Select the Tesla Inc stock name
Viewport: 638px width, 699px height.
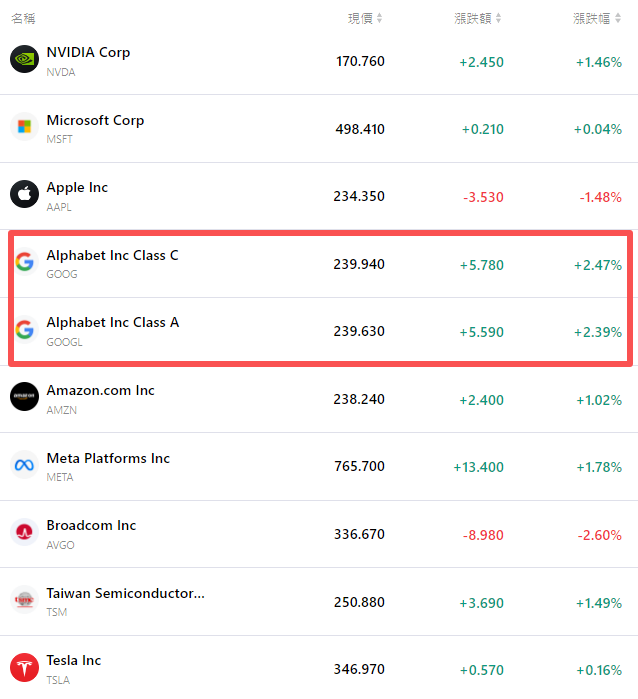pos(73,660)
